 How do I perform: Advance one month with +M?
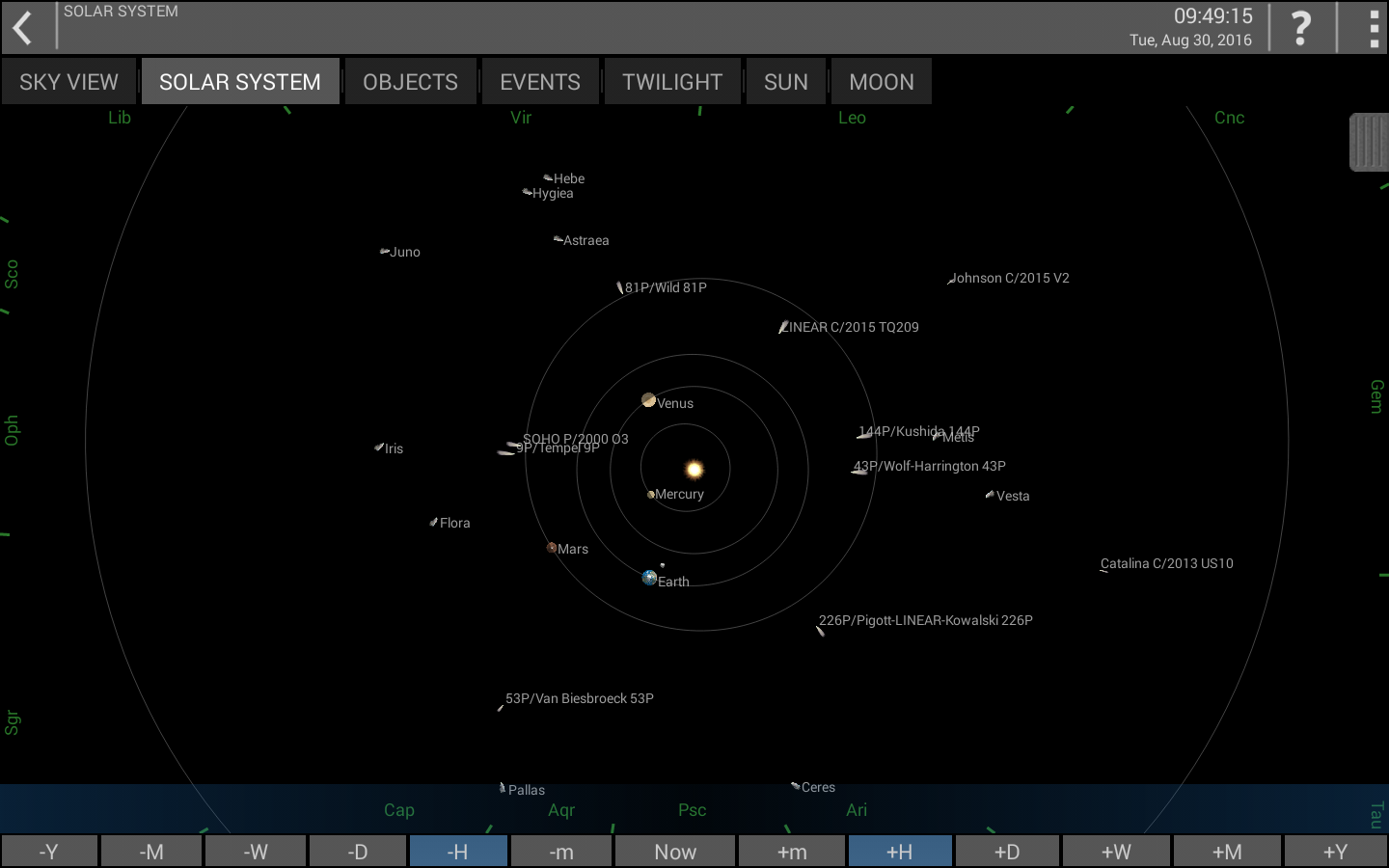(x=1227, y=852)
